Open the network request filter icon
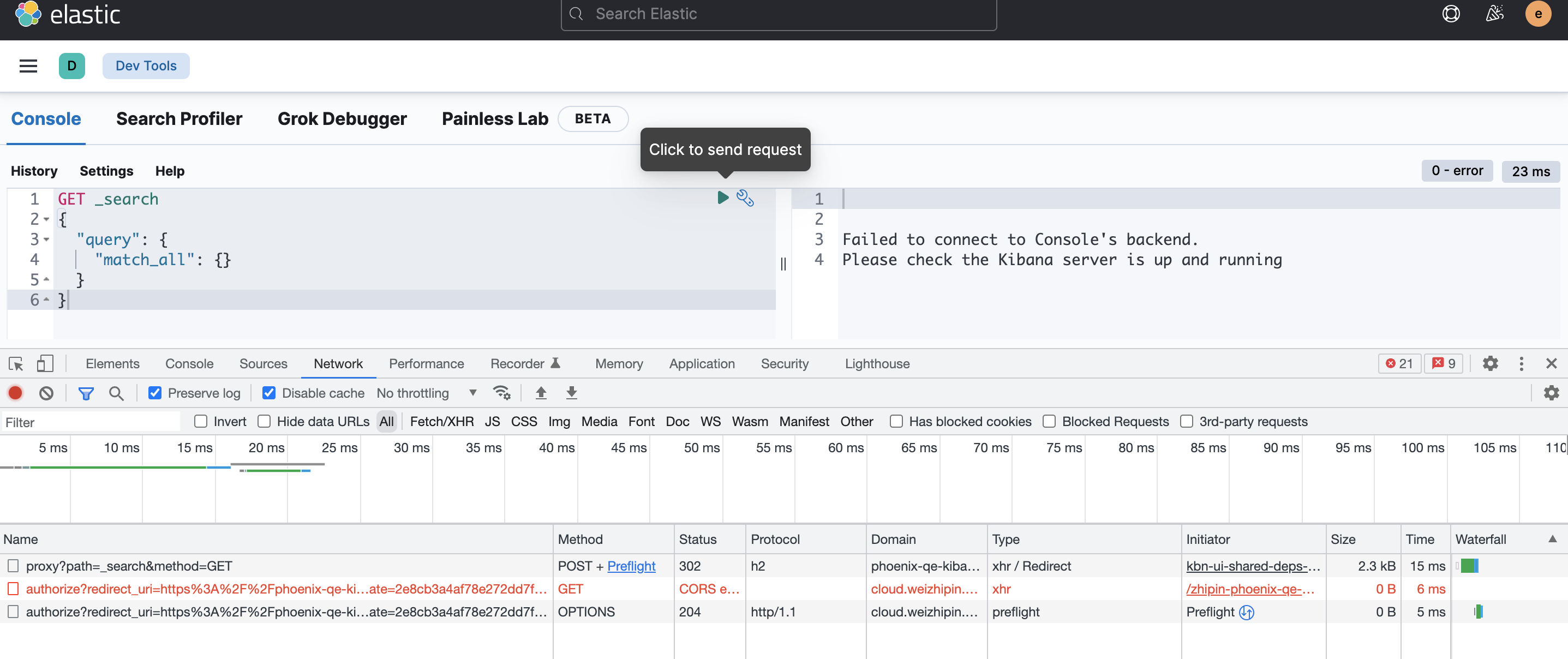1568x659 pixels. tap(86, 392)
